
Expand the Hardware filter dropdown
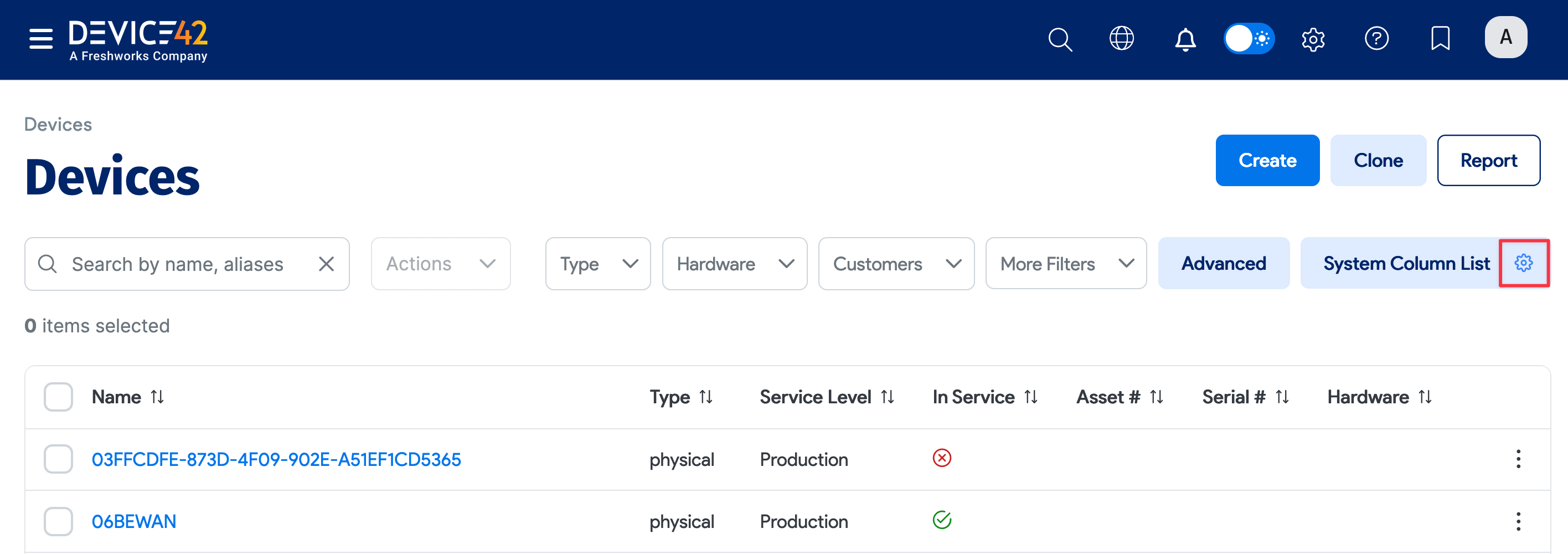tap(734, 263)
